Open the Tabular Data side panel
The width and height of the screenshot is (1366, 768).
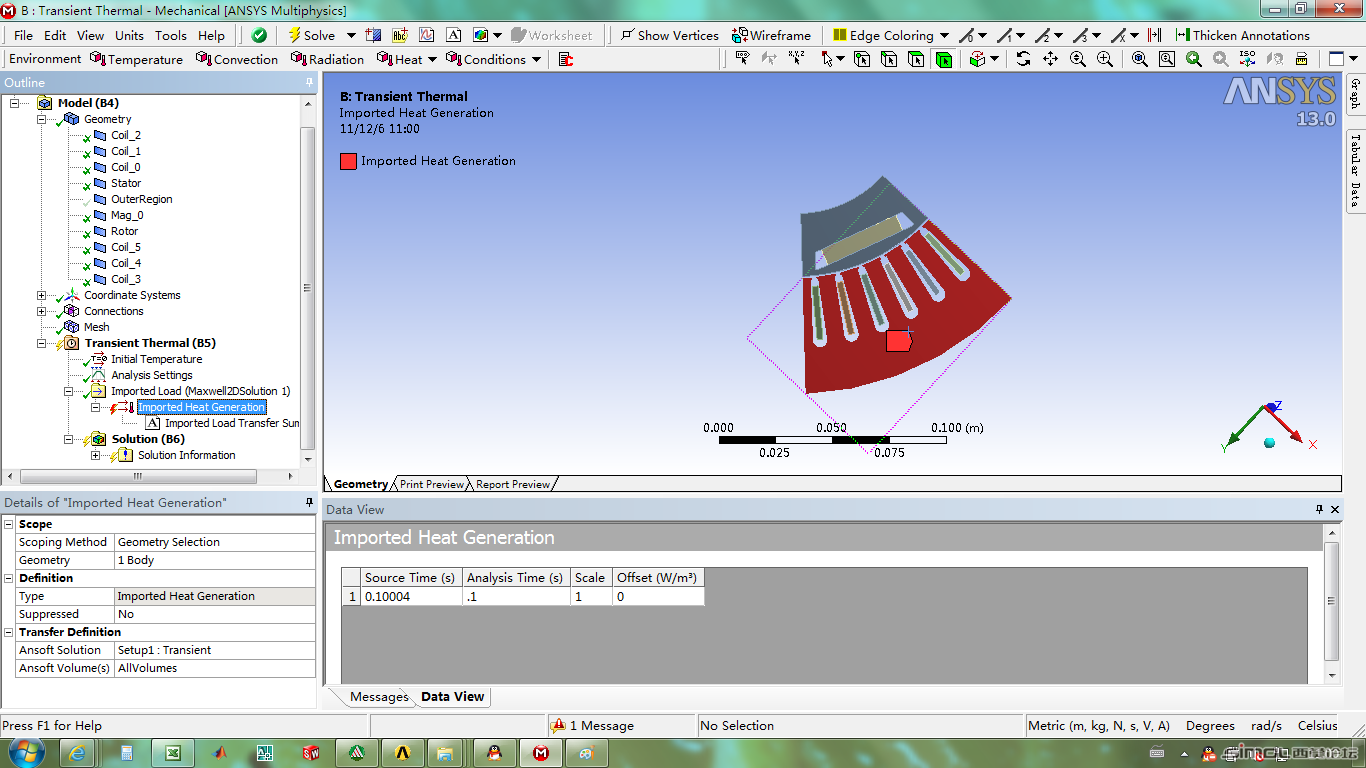(x=1355, y=171)
